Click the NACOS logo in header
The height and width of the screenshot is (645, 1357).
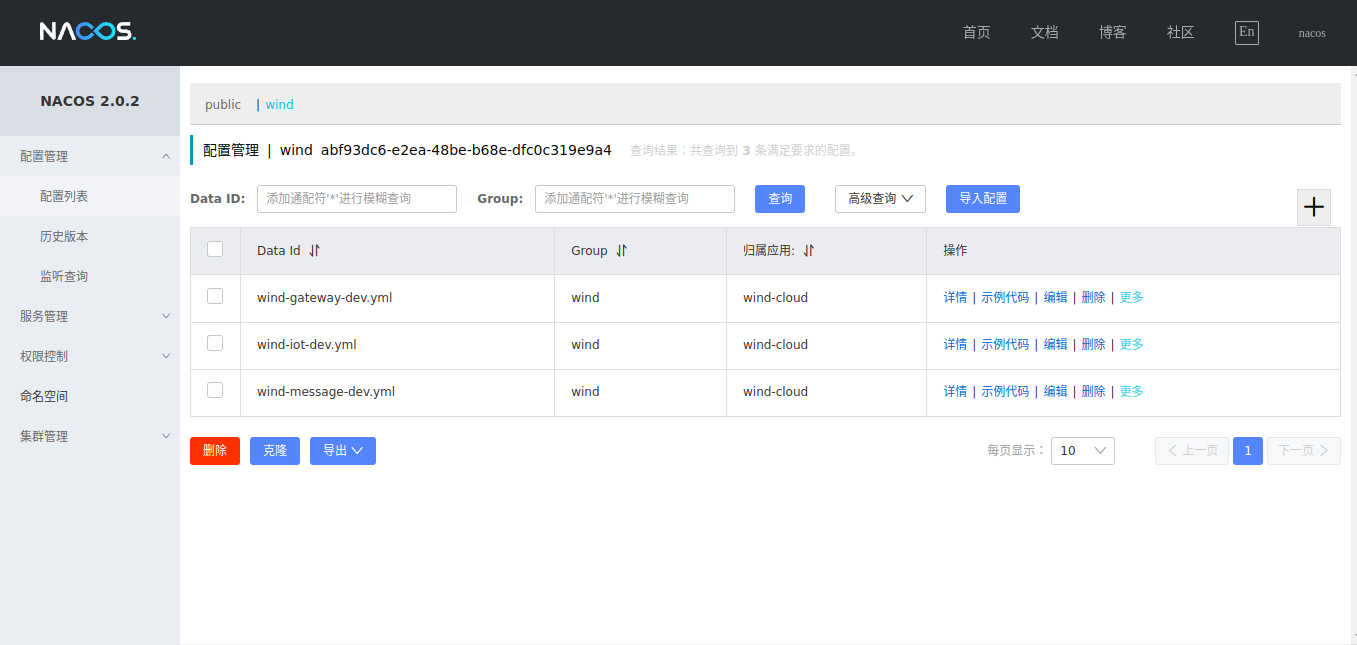[x=87, y=32]
